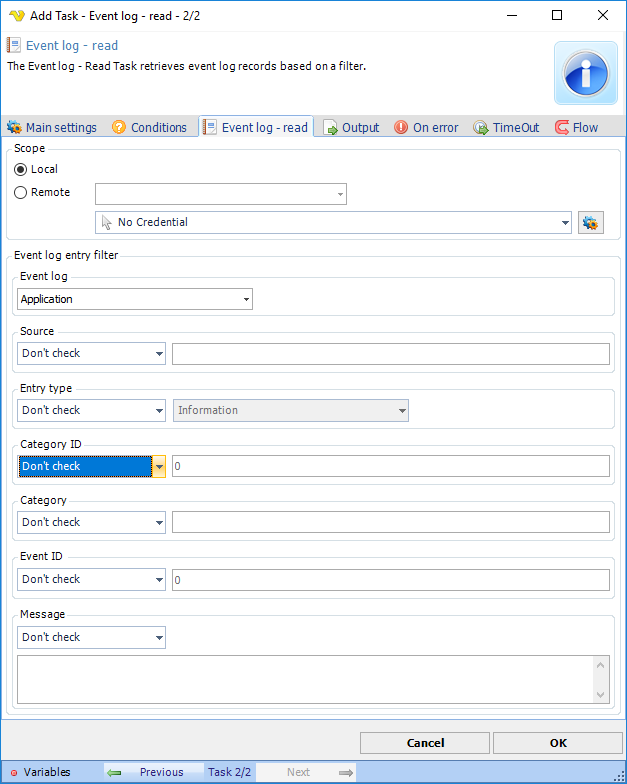Switch to the Main settings tab
627x784 pixels.
(x=52, y=128)
